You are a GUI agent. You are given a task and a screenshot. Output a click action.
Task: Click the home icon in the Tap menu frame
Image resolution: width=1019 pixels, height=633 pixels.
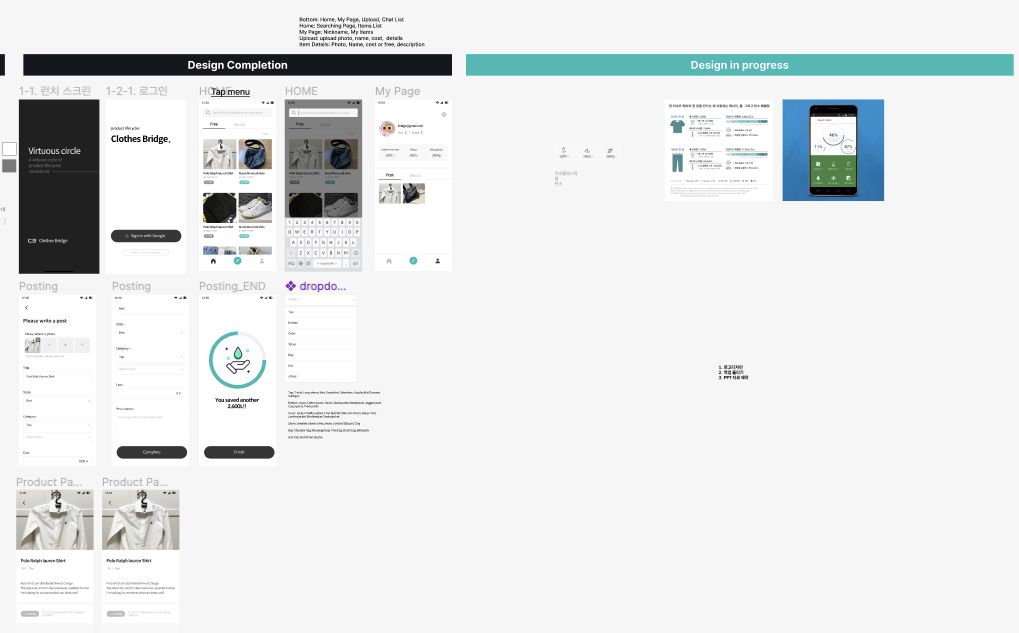coord(213,261)
